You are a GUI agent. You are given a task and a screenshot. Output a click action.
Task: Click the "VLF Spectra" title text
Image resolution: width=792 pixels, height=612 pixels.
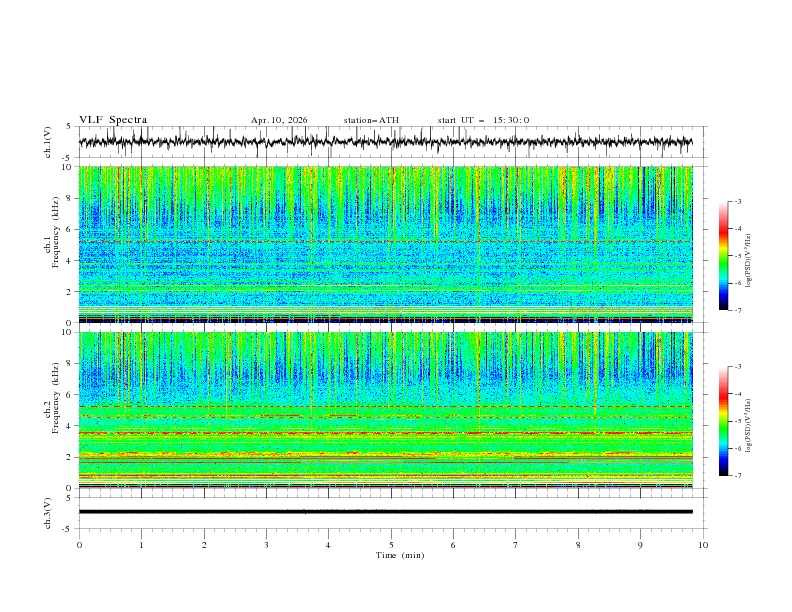pos(113,120)
